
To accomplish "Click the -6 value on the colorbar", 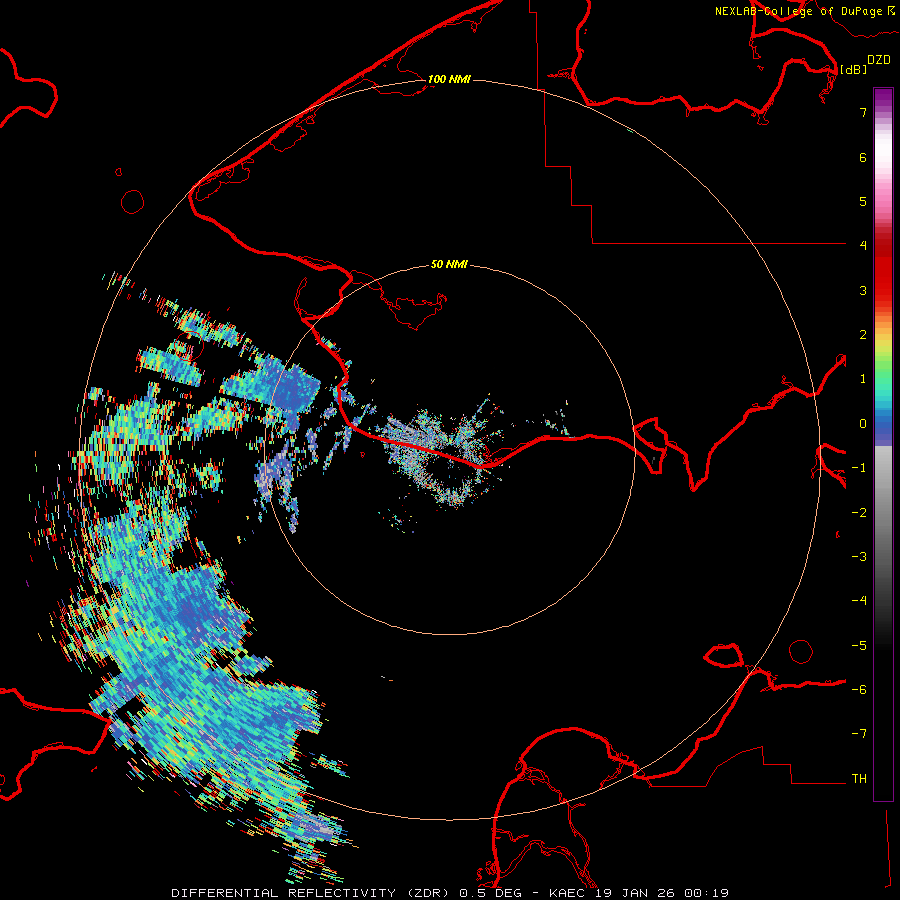I will tap(859, 690).
